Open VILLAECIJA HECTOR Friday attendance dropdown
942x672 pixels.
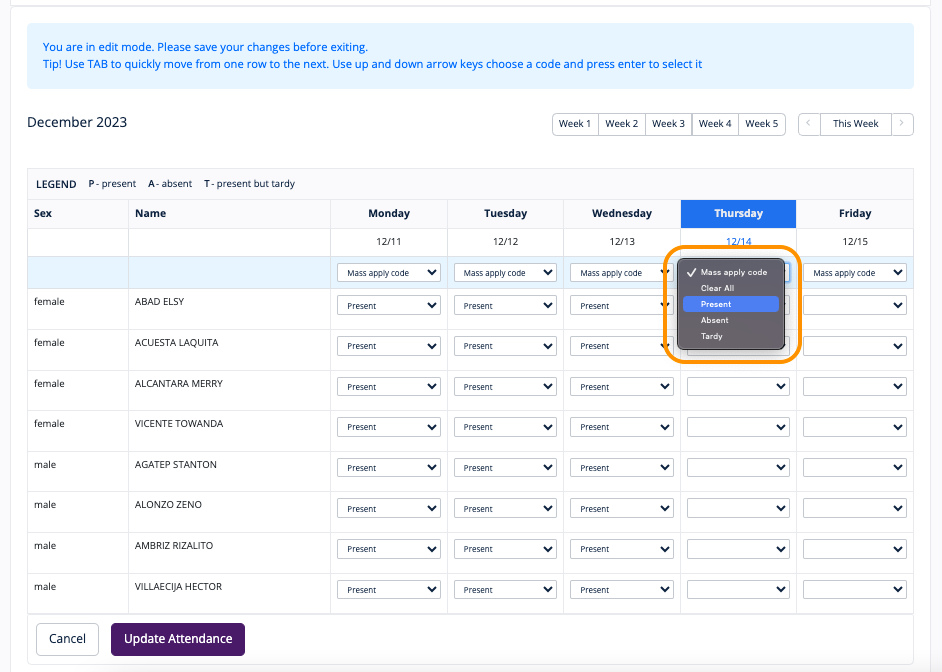click(855, 590)
